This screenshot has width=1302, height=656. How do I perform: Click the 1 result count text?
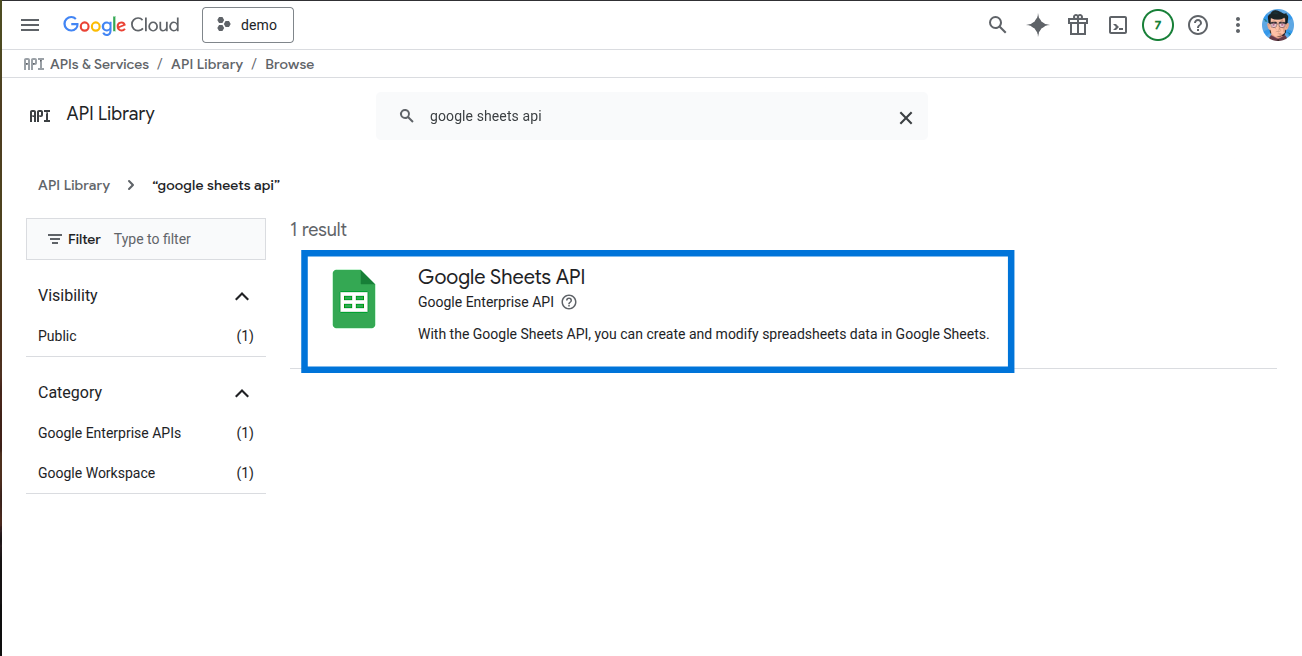318,230
